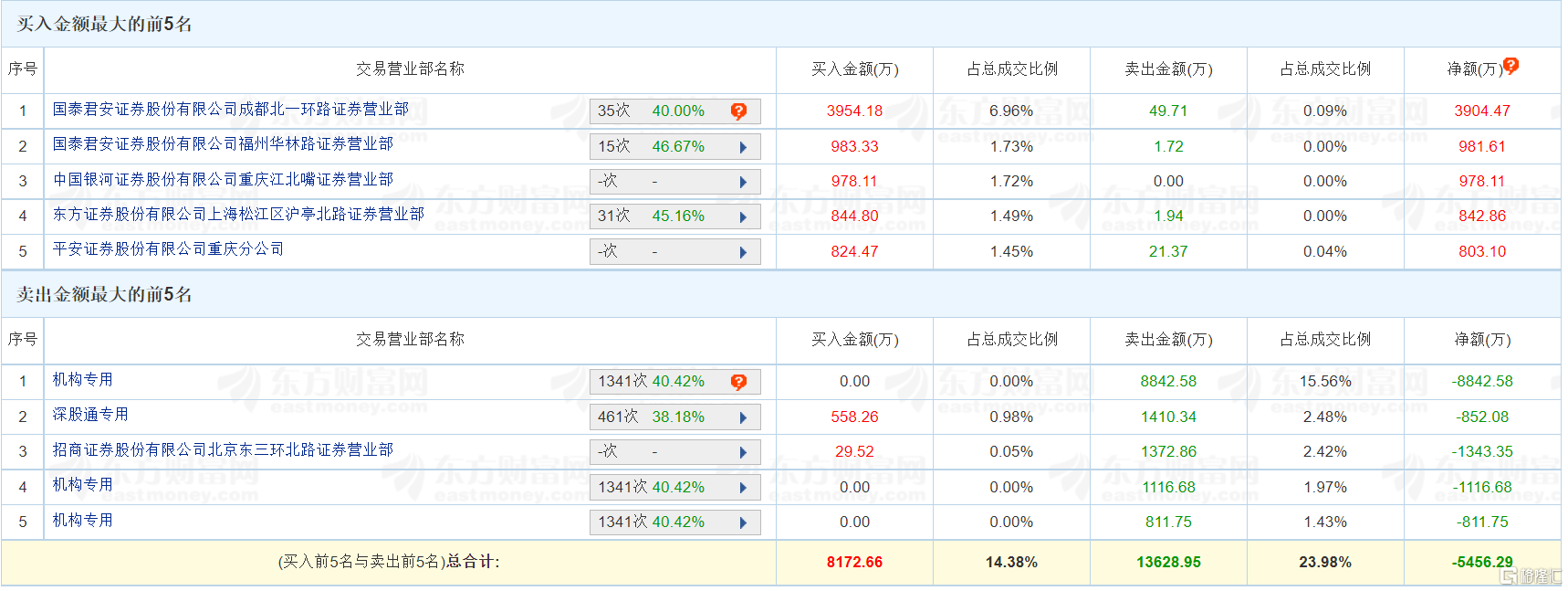Viewport: 1568px width, 591px height.
Task: Select buy amount 844.80
Action: (x=854, y=216)
